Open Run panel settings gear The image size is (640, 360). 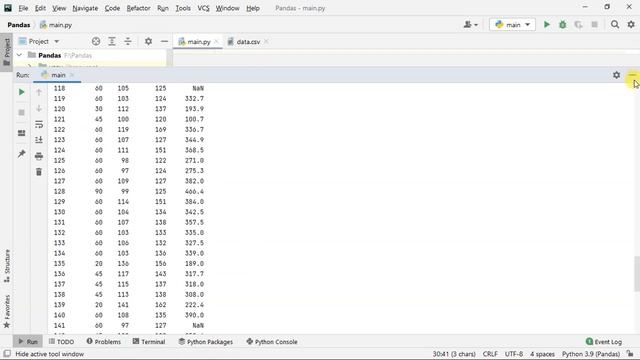616,75
